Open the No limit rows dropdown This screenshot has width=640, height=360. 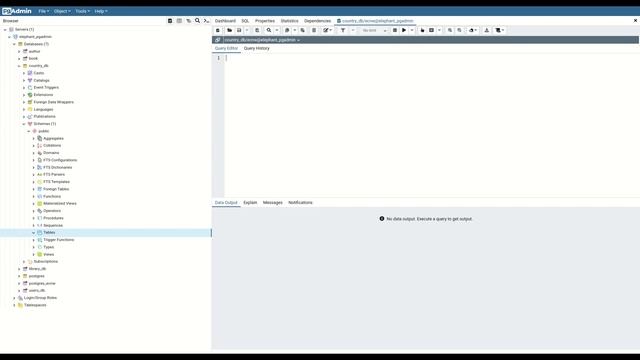pyautogui.click(x=374, y=30)
